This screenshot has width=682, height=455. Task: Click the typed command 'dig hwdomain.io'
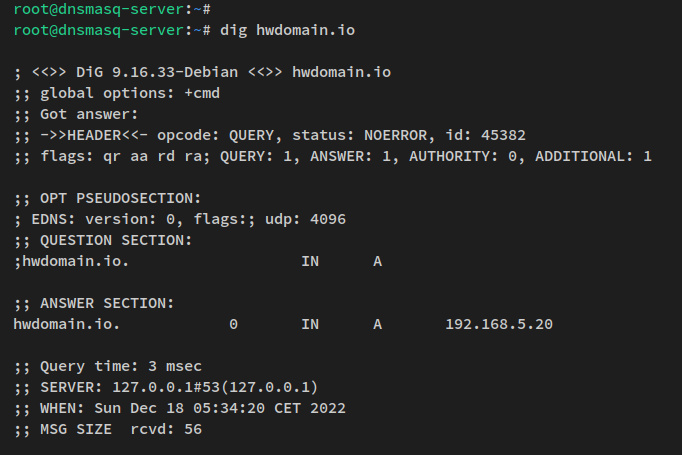(285, 30)
